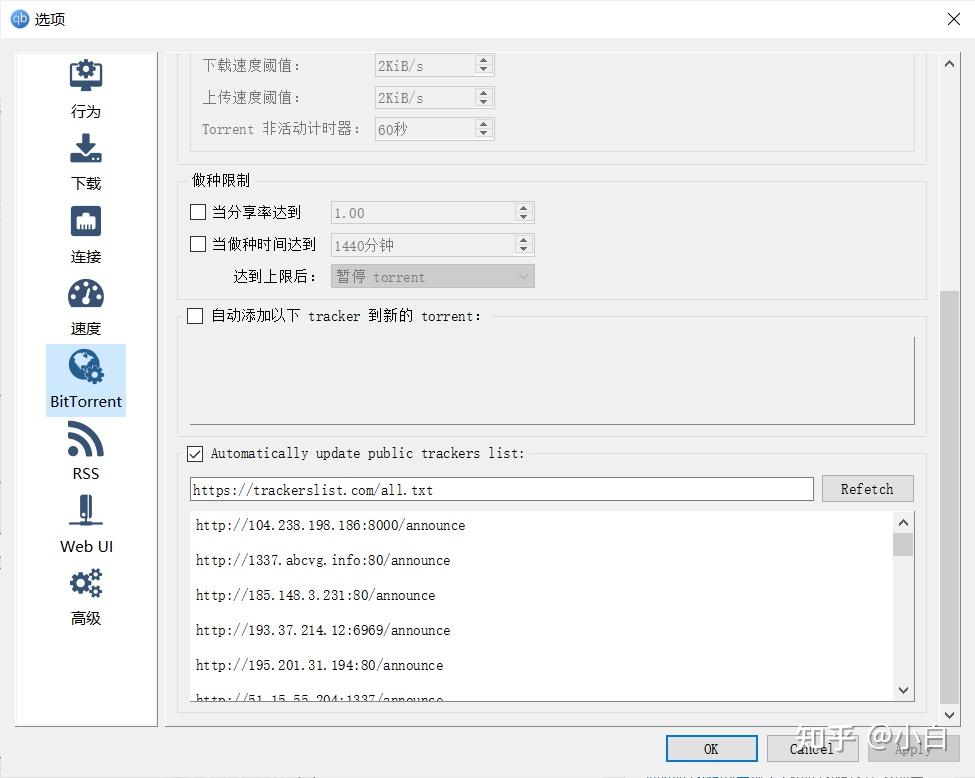Enable the 当做种时间达到 seeding time checkbox
The height and width of the screenshot is (778, 975).
click(196, 244)
